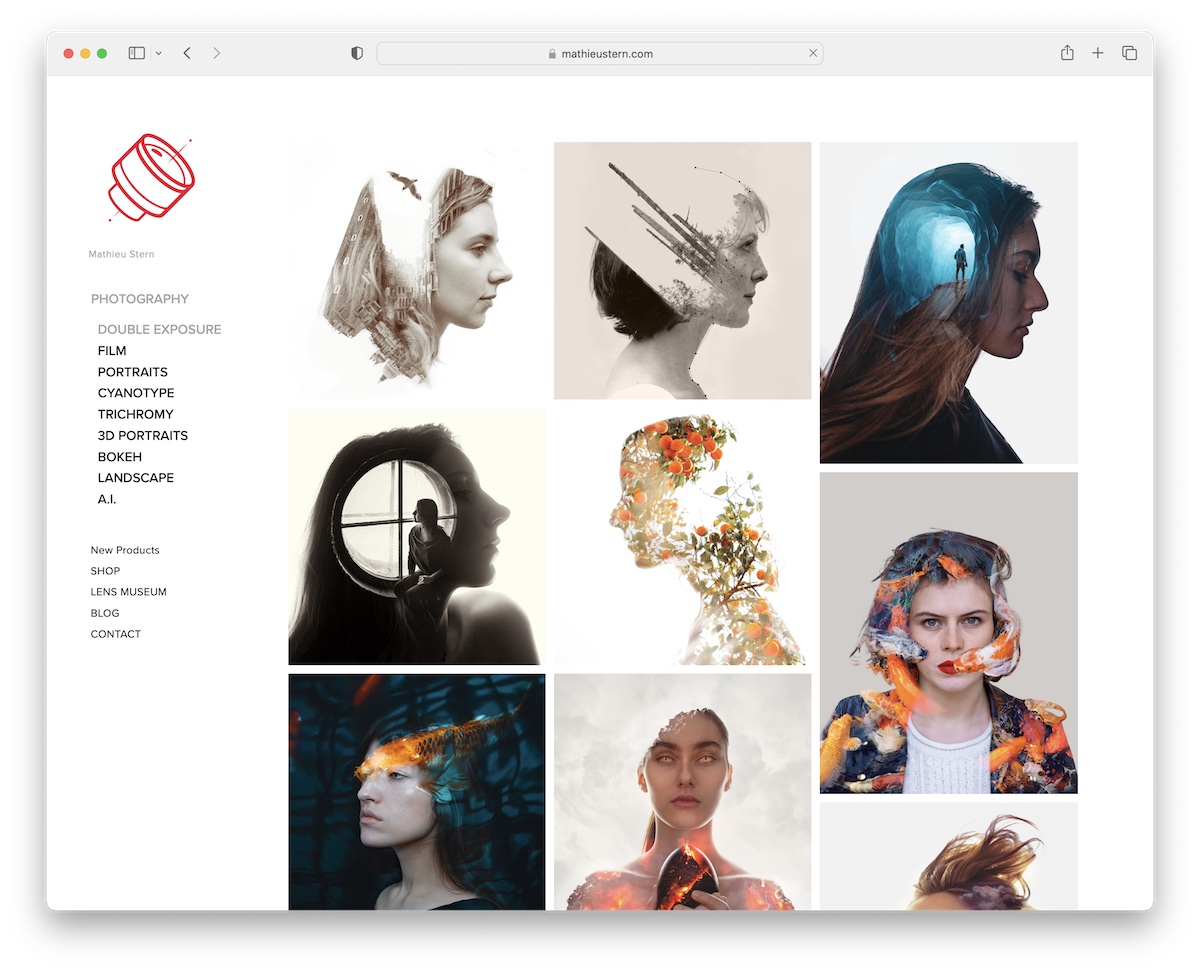Stop loading with address bar X
Image resolution: width=1200 pixels, height=972 pixels.
click(x=813, y=53)
